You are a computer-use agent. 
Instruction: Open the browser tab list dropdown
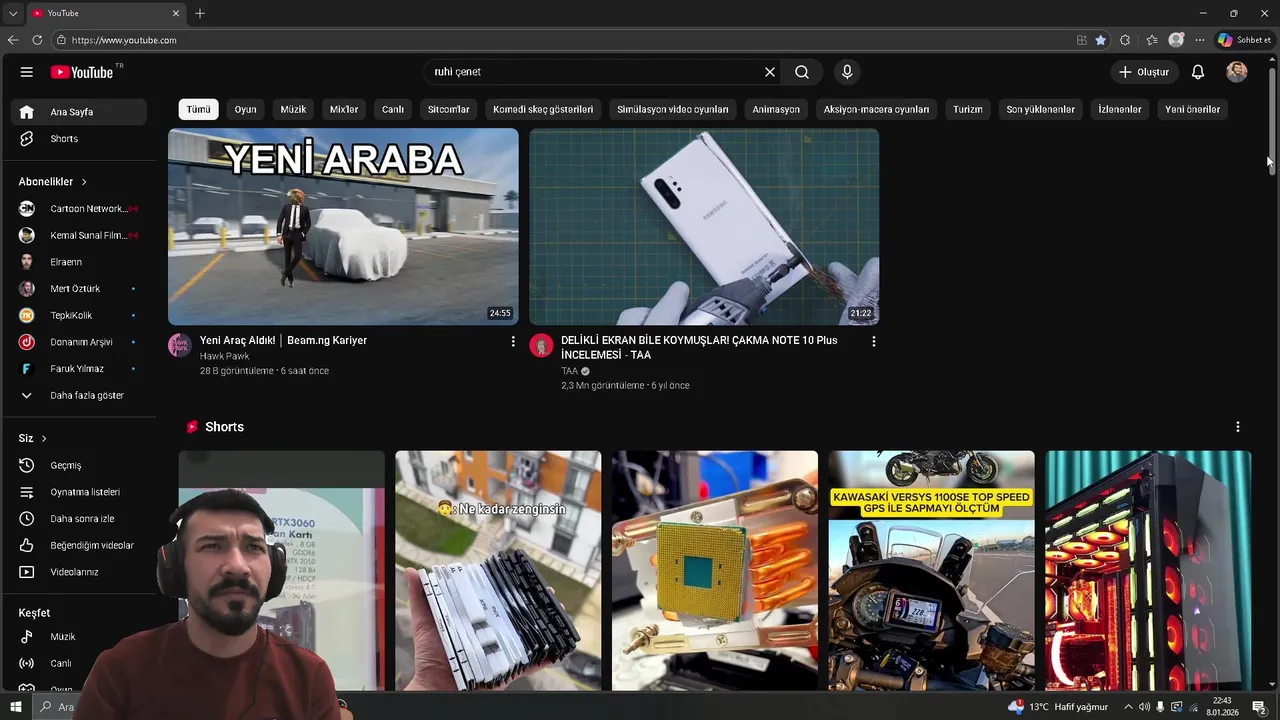(12, 13)
